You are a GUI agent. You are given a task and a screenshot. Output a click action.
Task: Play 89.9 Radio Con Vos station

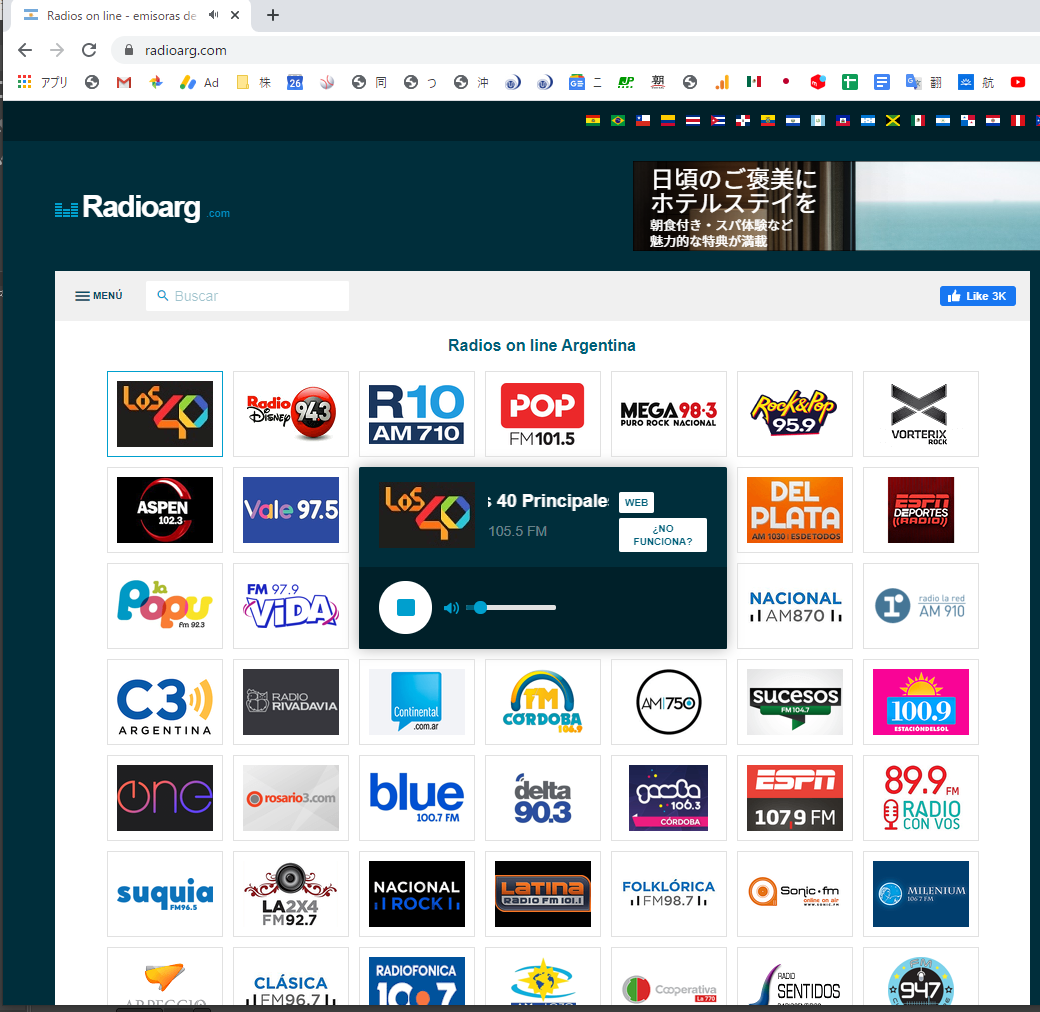click(921, 798)
